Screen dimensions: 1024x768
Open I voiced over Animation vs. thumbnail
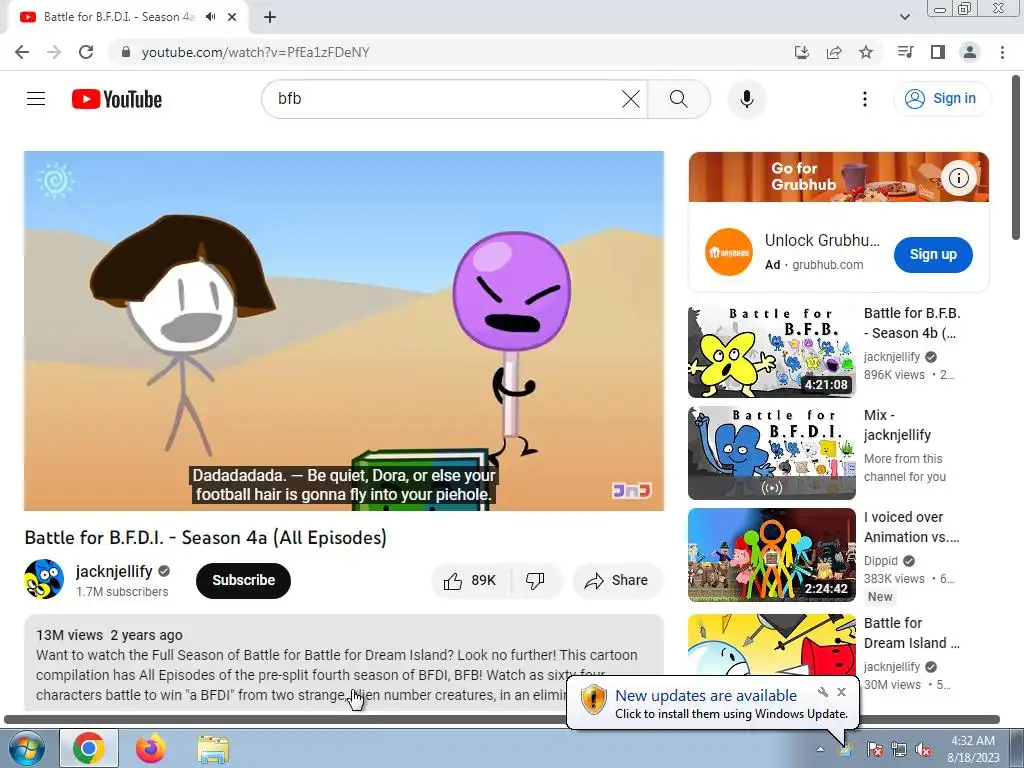771,554
